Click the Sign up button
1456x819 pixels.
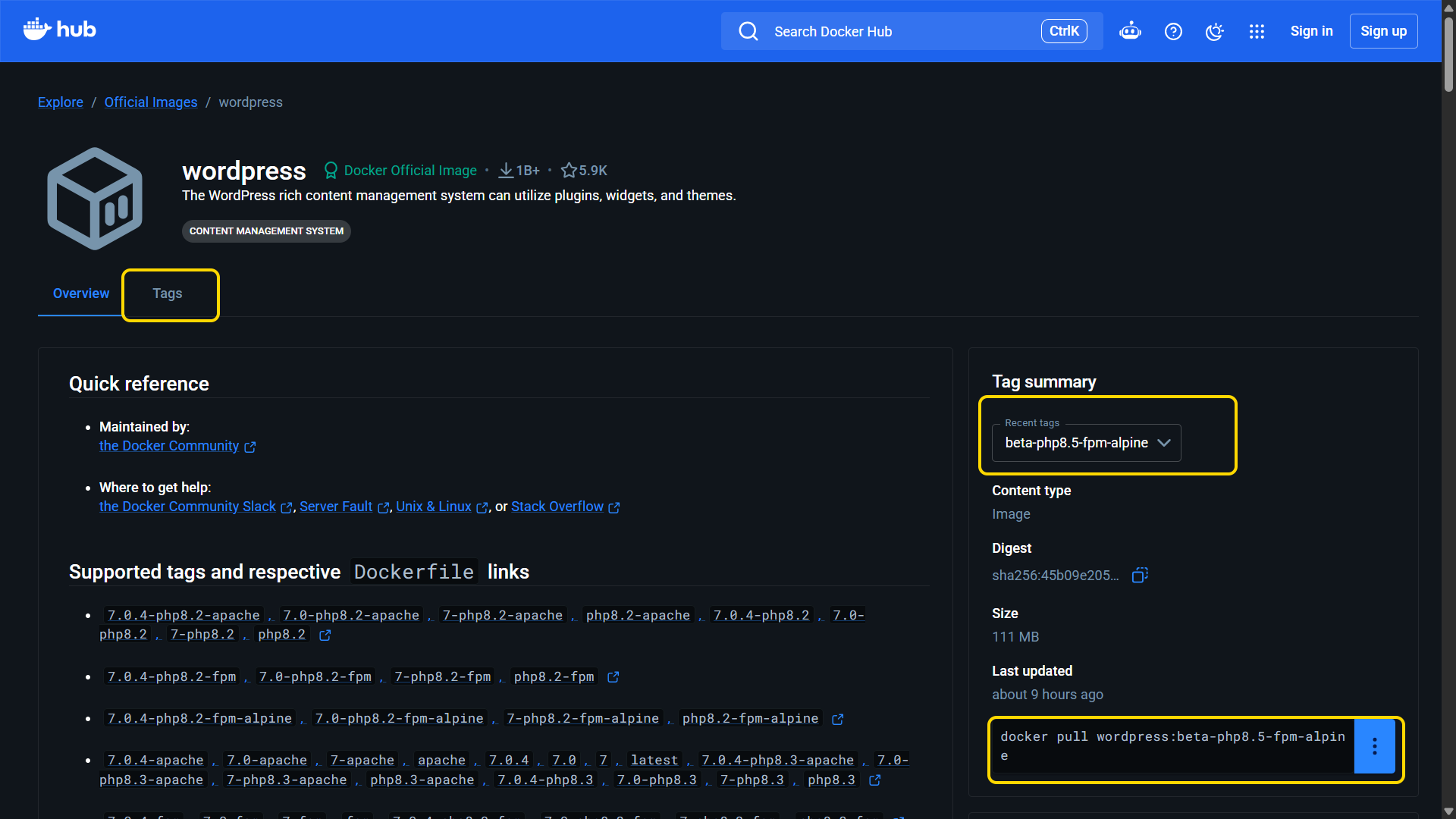coord(1384,31)
